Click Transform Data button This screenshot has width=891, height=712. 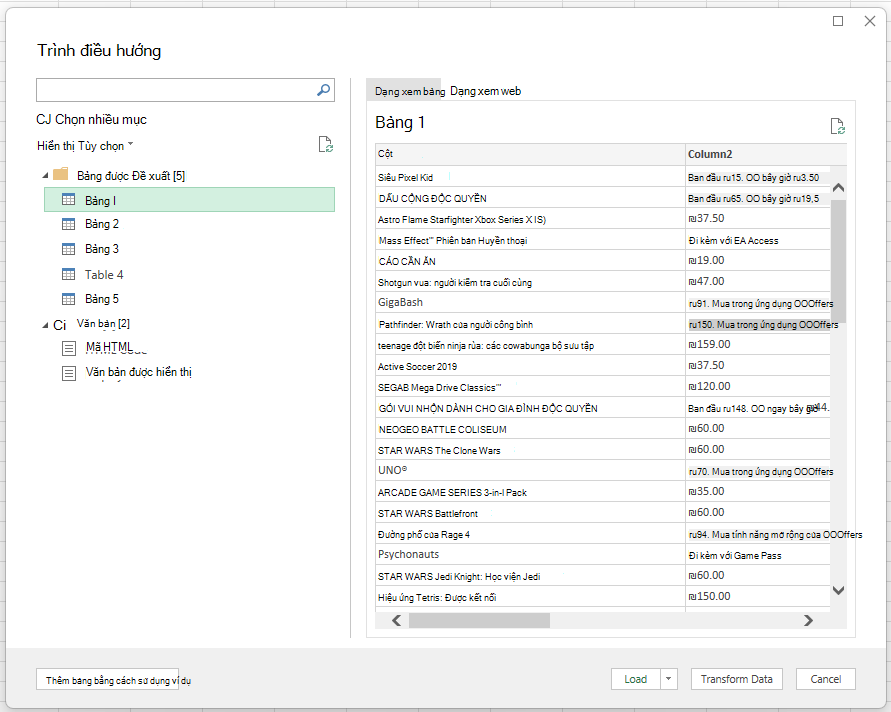pos(736,679)
